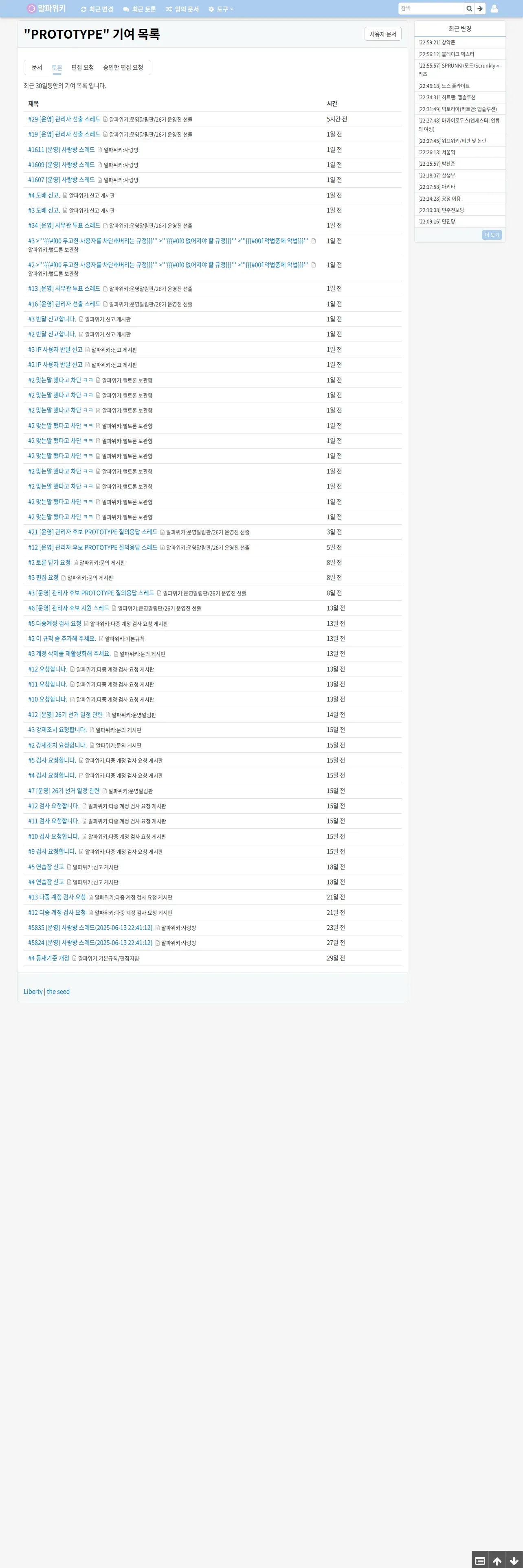
Task: Open #29 [운영] 관리자 선출 스레드
Action: point(64,119)
